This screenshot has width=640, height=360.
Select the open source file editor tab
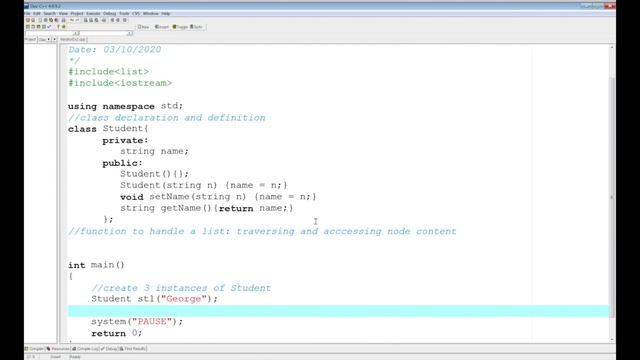[x=72, y=40]
